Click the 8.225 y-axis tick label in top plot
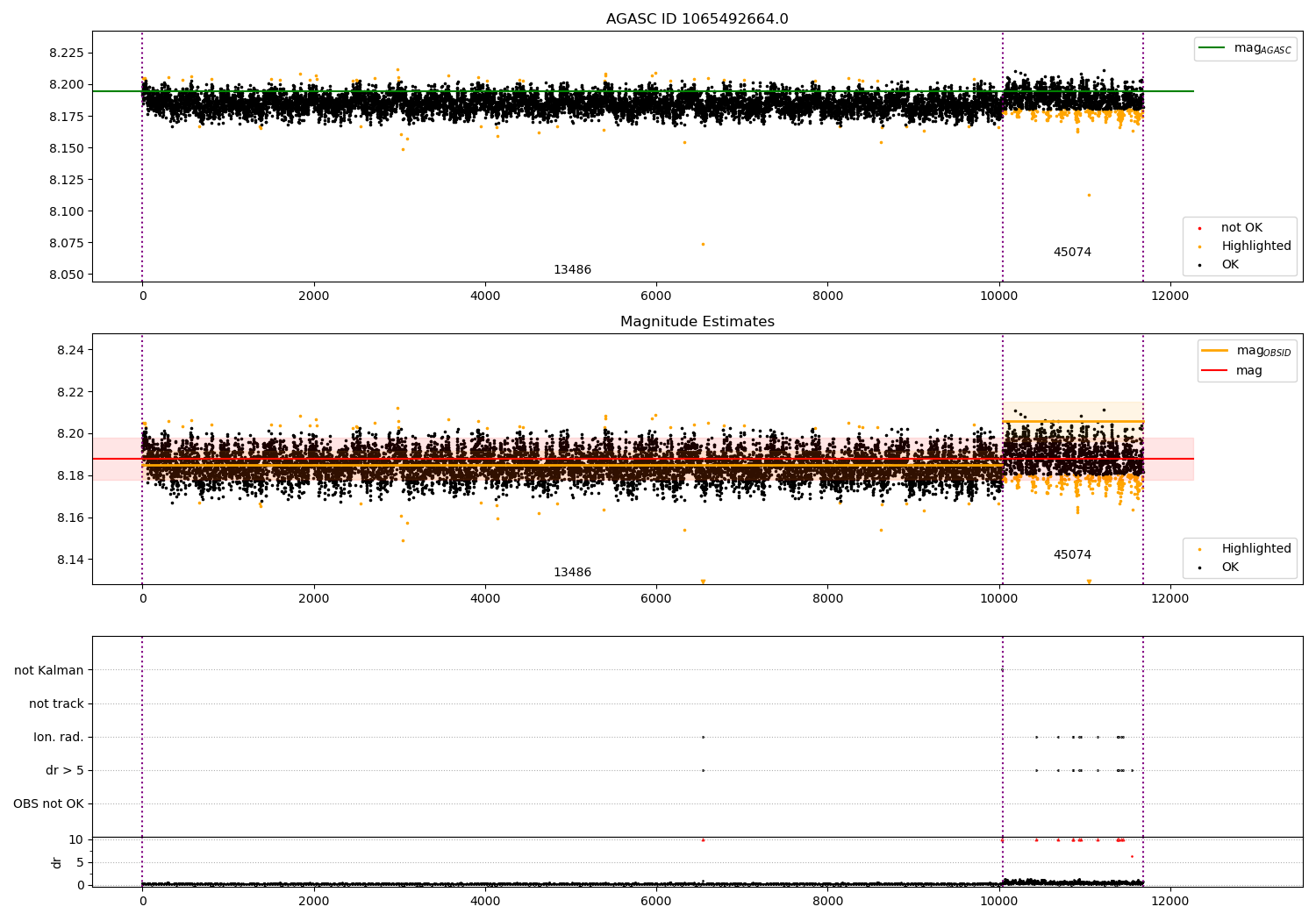1316x921 pixels. (67, 54)
